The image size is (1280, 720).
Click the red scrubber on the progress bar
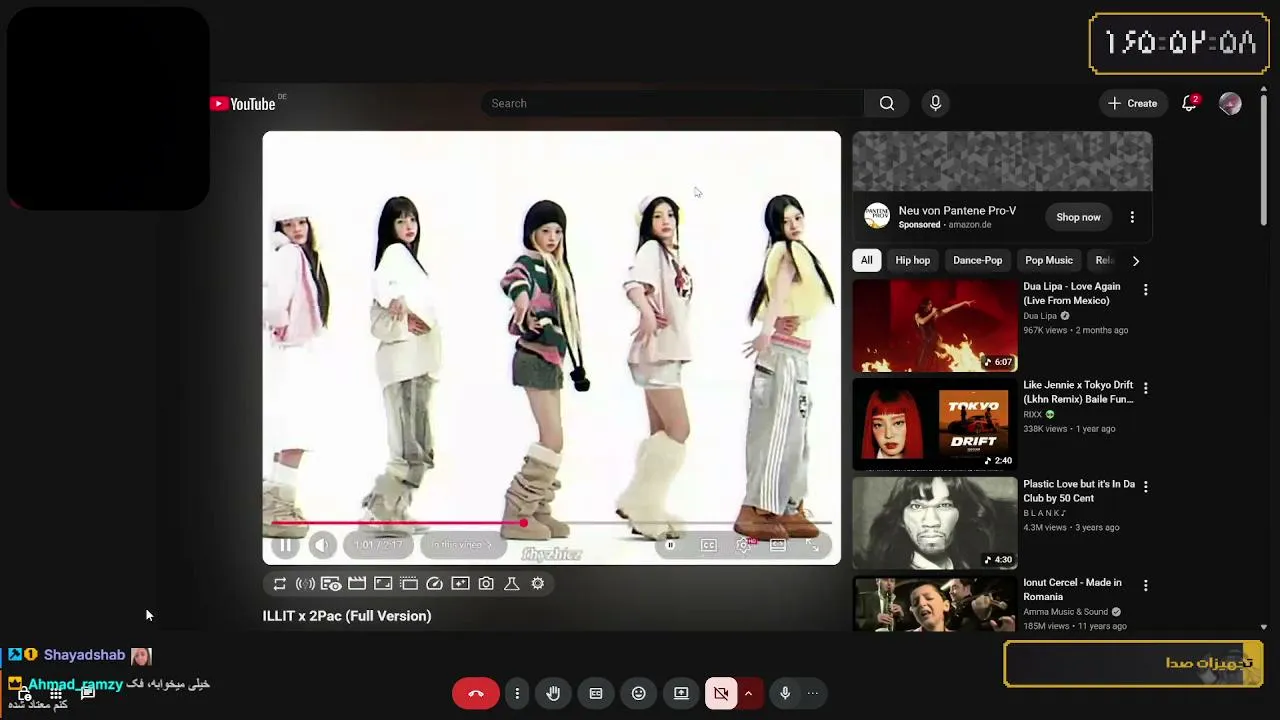[523, 523]
